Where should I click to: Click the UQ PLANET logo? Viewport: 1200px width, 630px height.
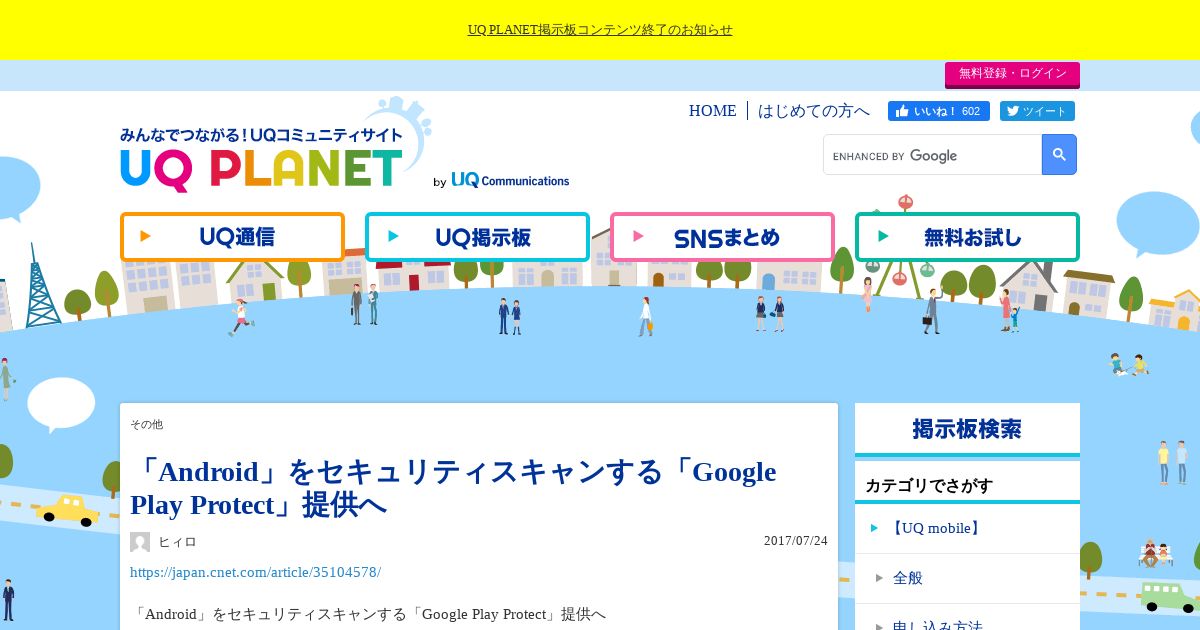point(262,160)
